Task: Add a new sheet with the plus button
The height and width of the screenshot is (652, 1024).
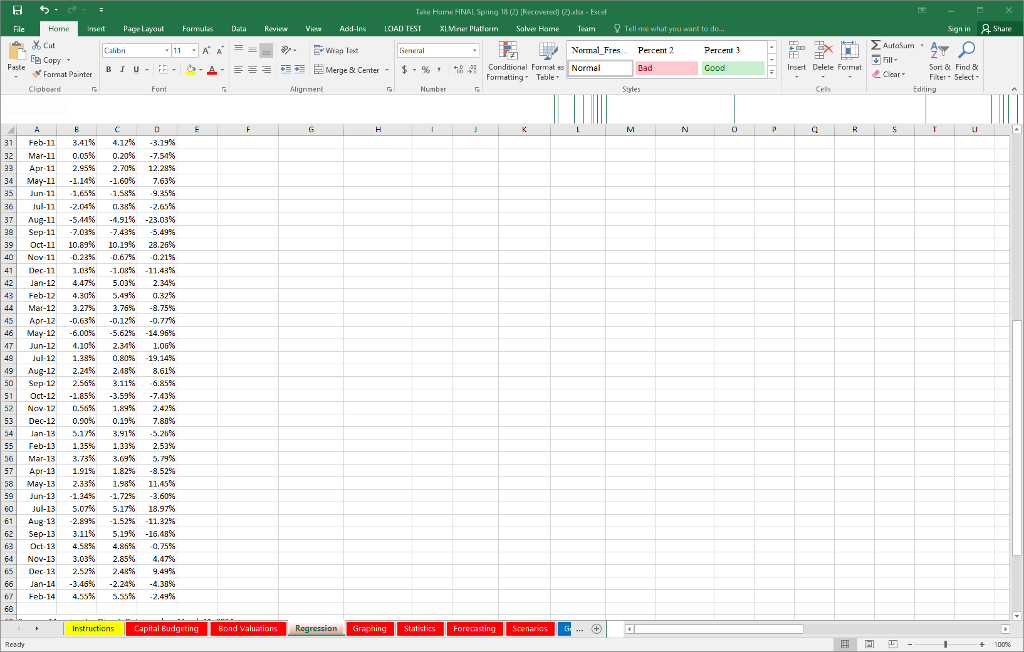Action: click(596, 628)
